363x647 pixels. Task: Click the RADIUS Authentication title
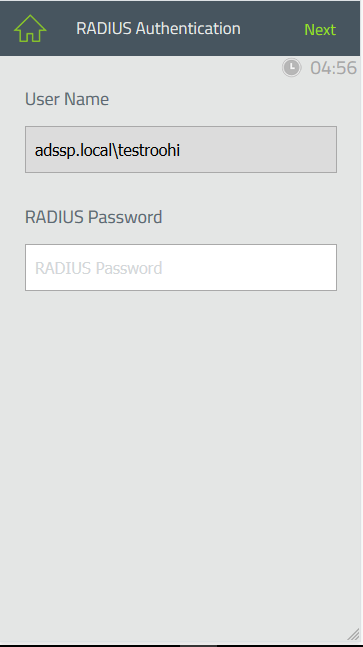coord(158,28)
